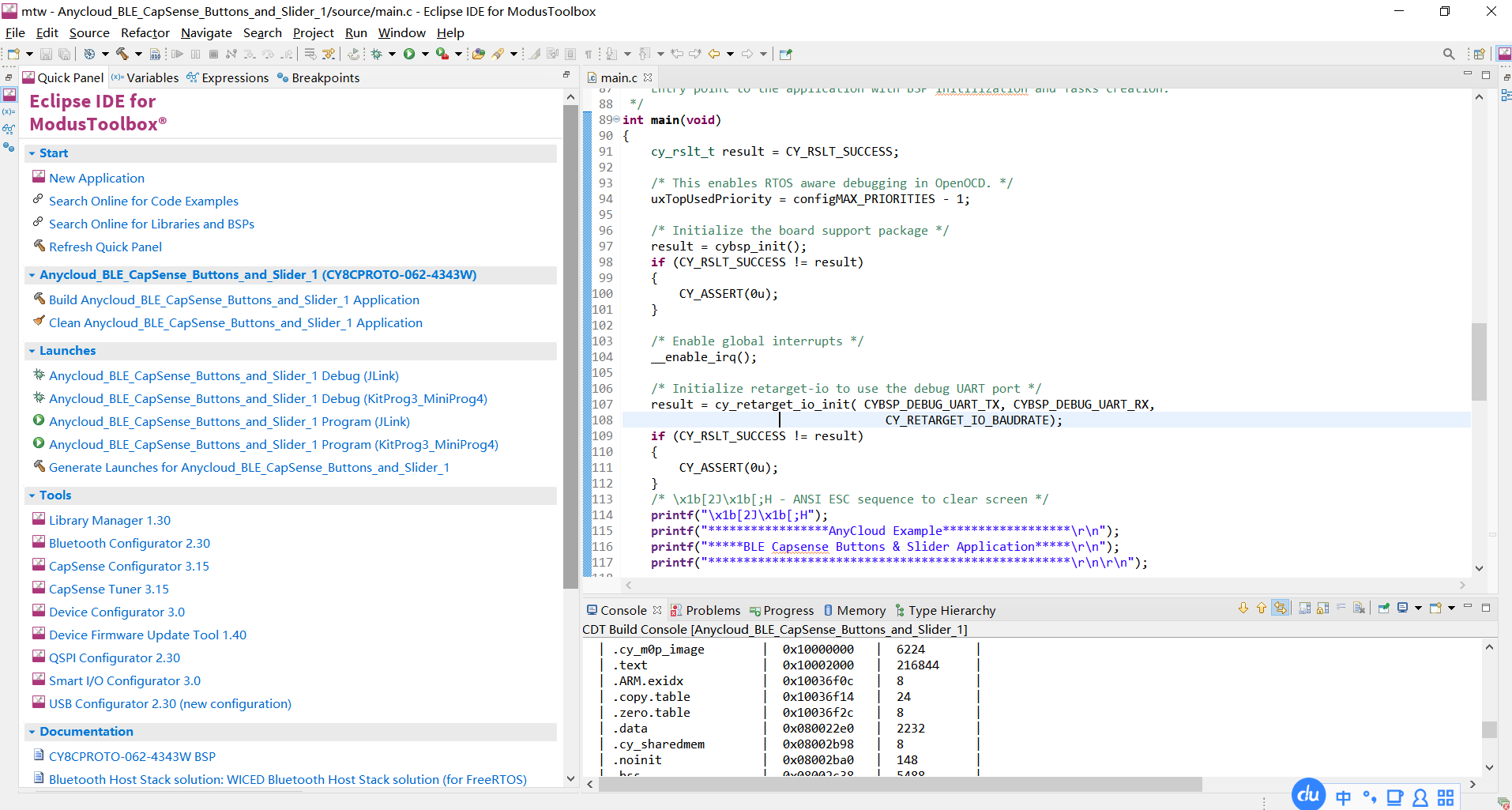The width and height of the screenshot is (1512, 810).
Task: Click the Suspend pause icon in toolbar
Action: tap(195, 54)
